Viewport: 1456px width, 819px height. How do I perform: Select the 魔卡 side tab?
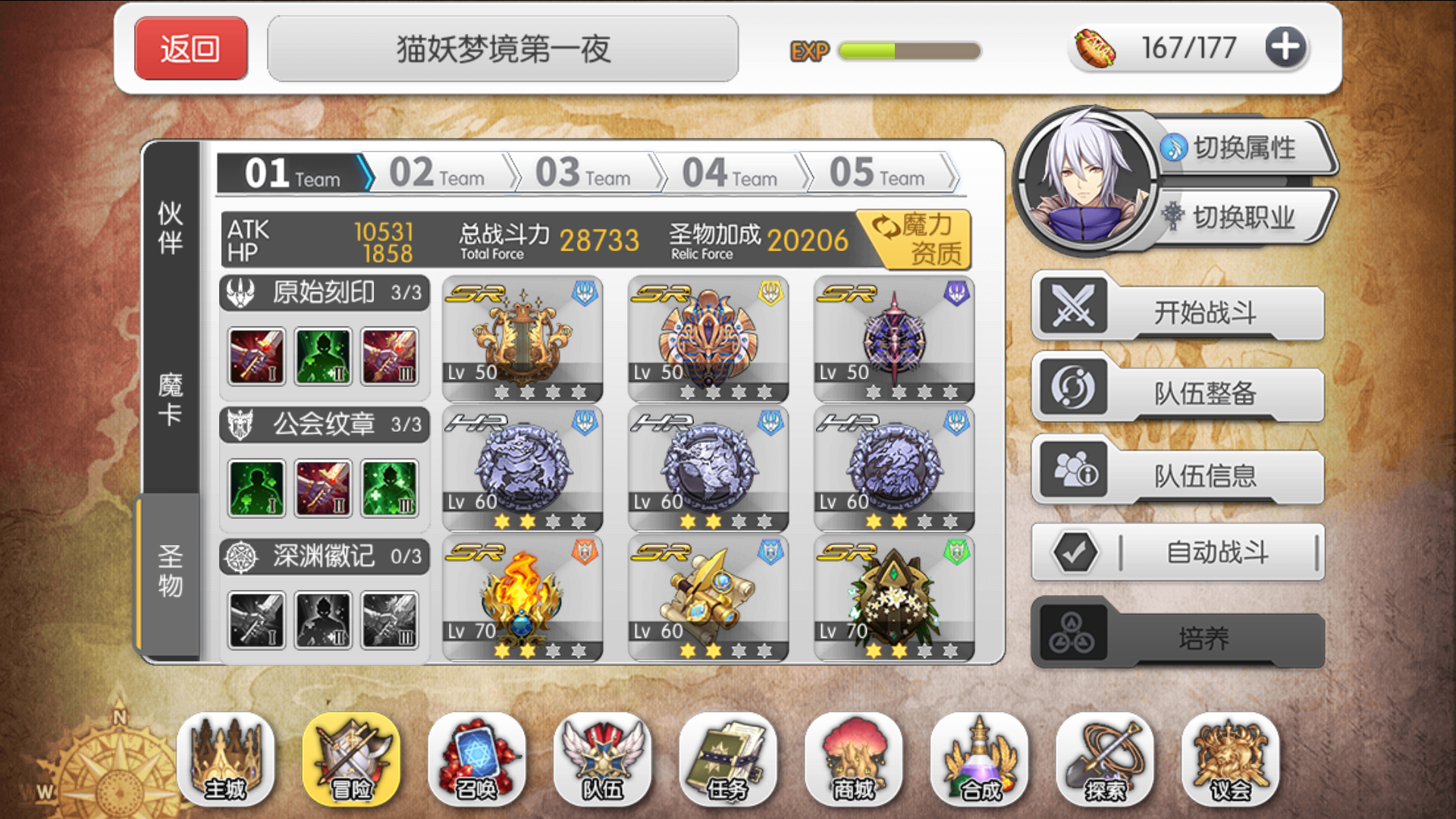point(171,400)
